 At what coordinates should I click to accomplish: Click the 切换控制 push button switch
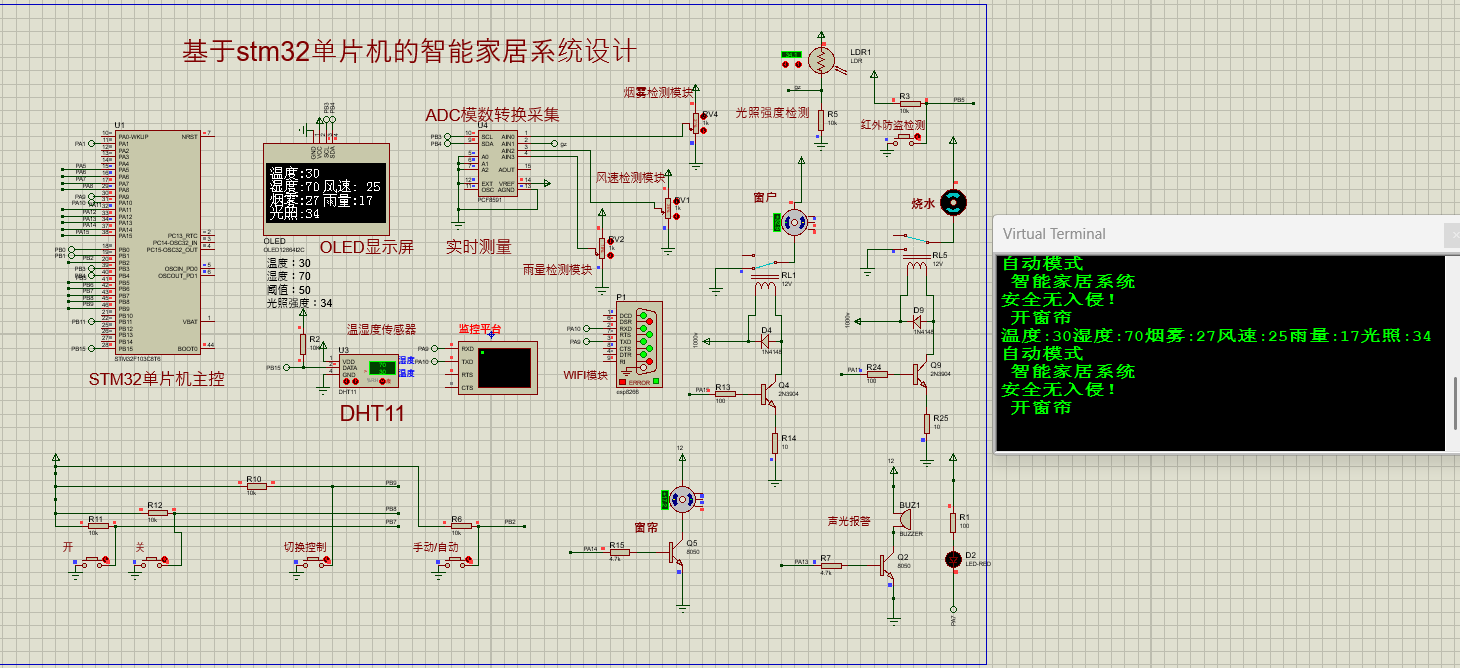(x=312, y=564)
